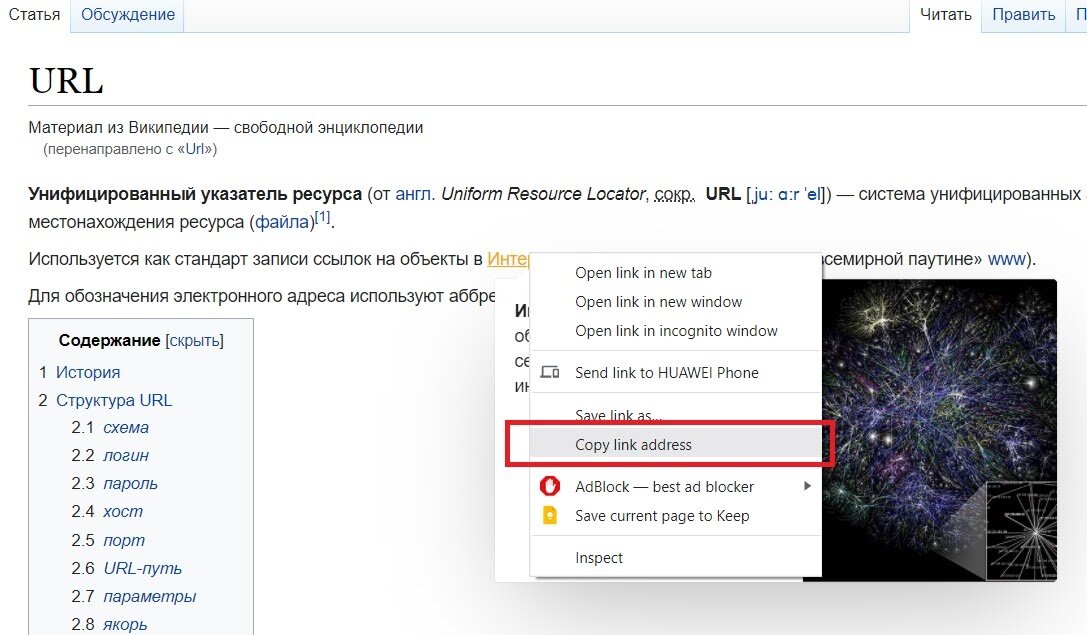Screen dimensions: 1087x635
Task: Click the yellow Keep icon in menu
Action: pyautogui.click(x=550, y=515)
